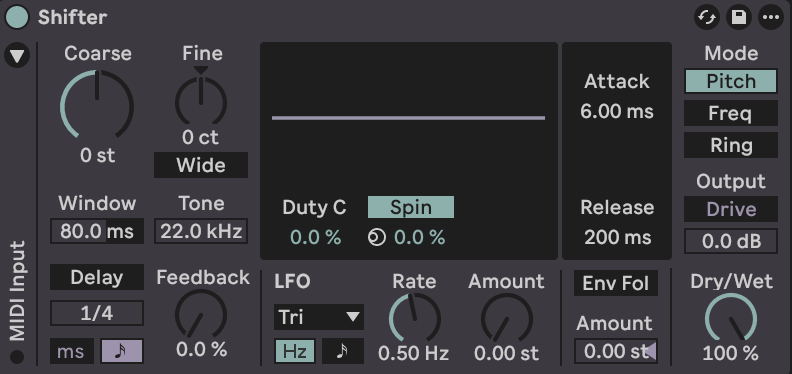
Task: Click the Shifter device title
Action: (x=73, y=17)
